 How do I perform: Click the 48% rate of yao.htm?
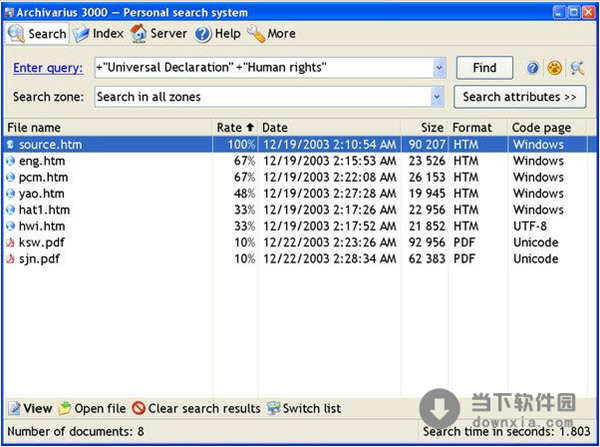(245, 194)
